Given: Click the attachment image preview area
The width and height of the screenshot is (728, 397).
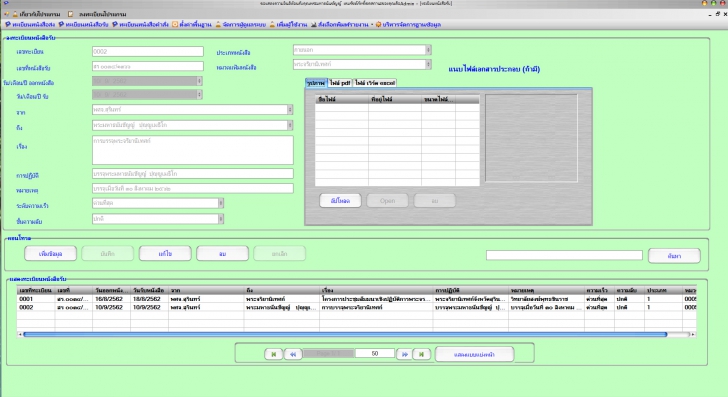Looking at the screenshot, I should [x=532, y=138].
